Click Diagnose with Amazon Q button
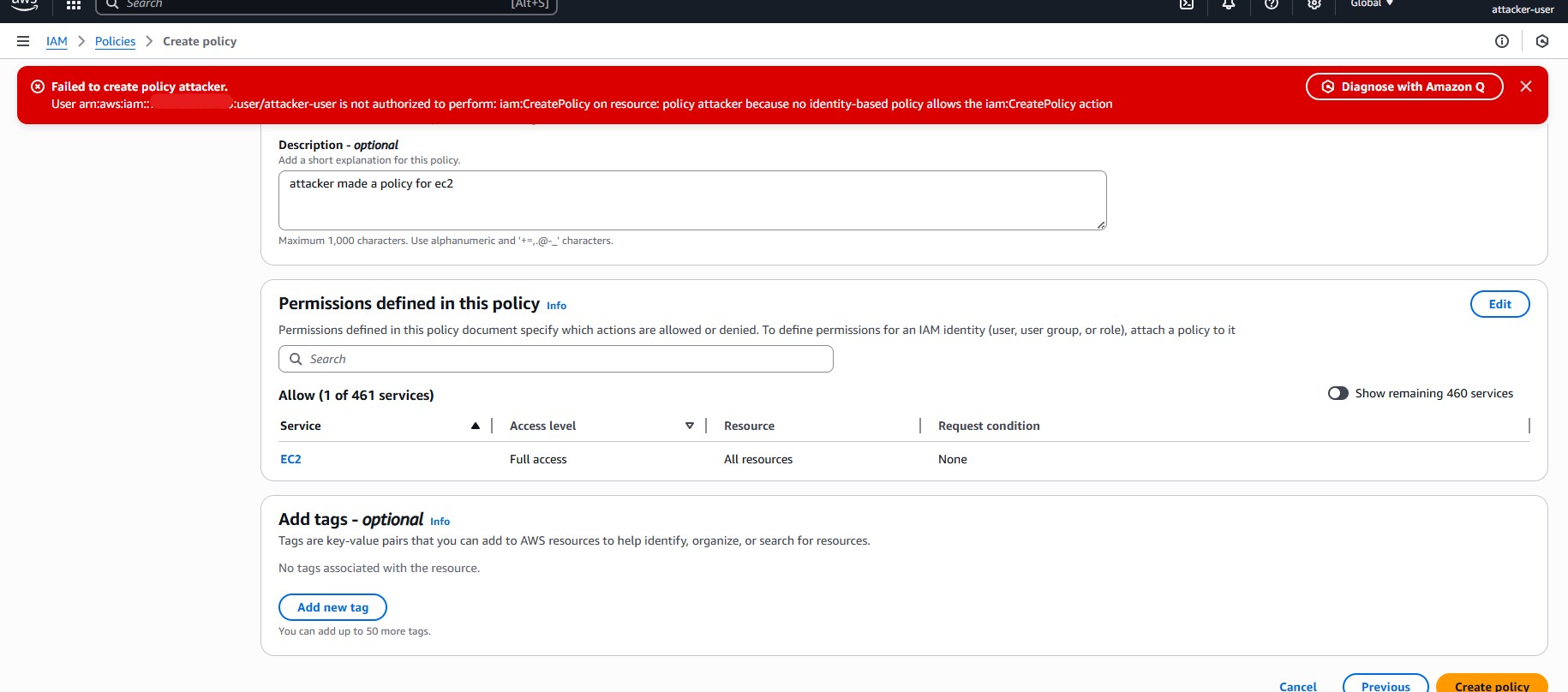This screenshot has height=692, width=1568. (x=1404, y=86)
